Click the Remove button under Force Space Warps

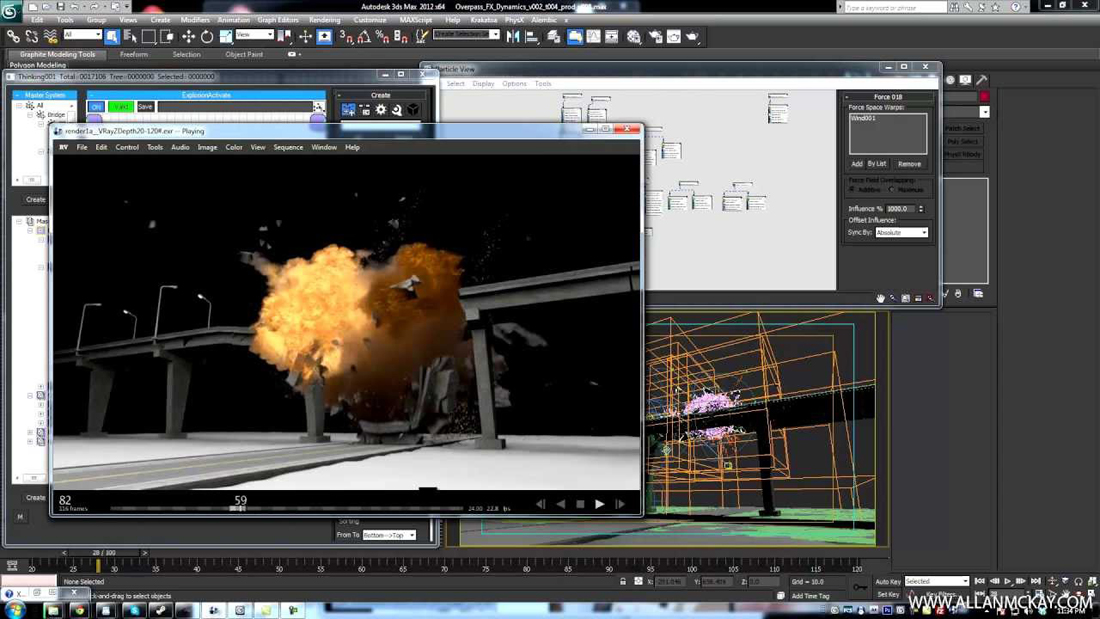coord(910,163)
